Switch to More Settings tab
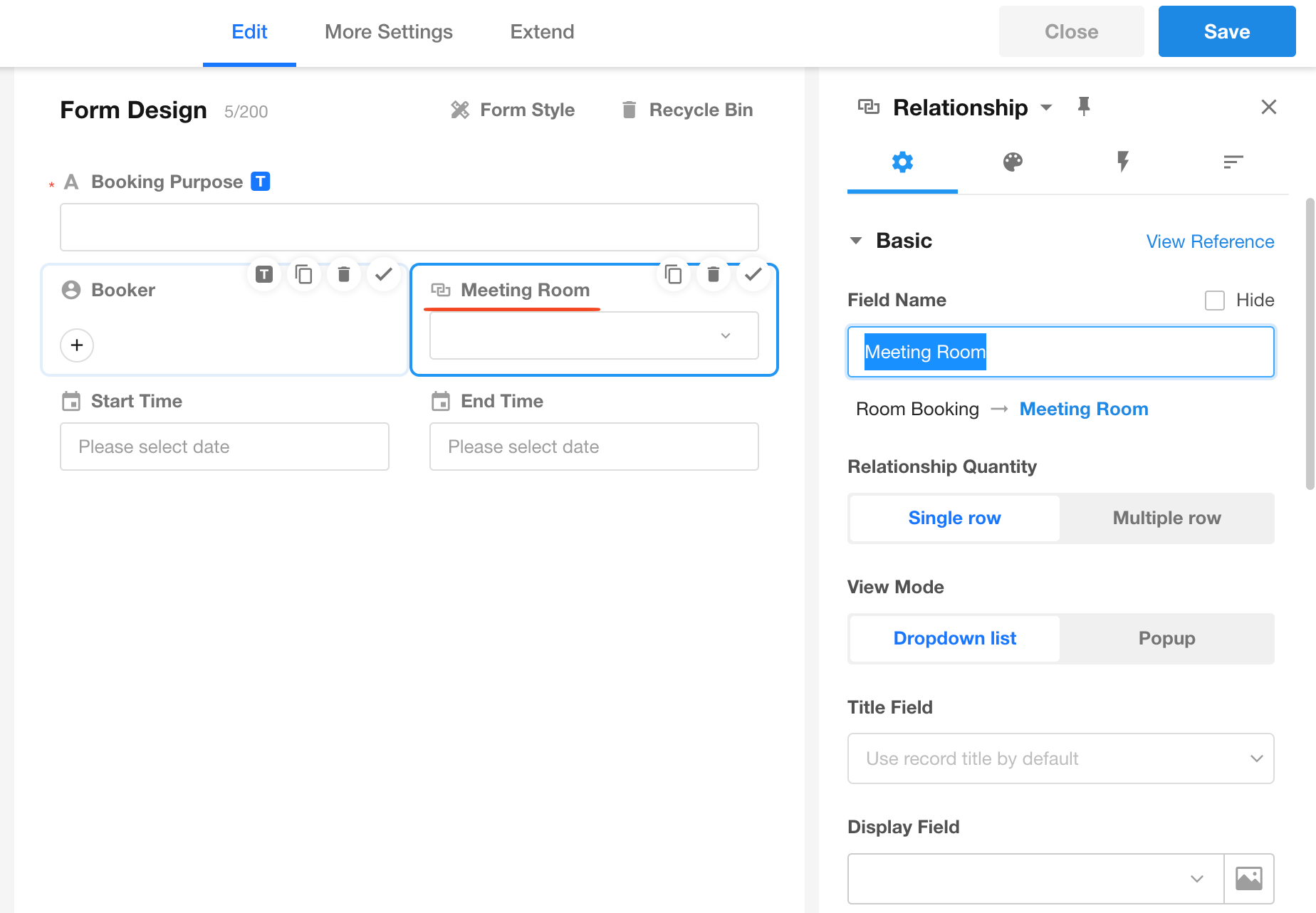This screenshot has height=913, width=1316. [388, 32]
